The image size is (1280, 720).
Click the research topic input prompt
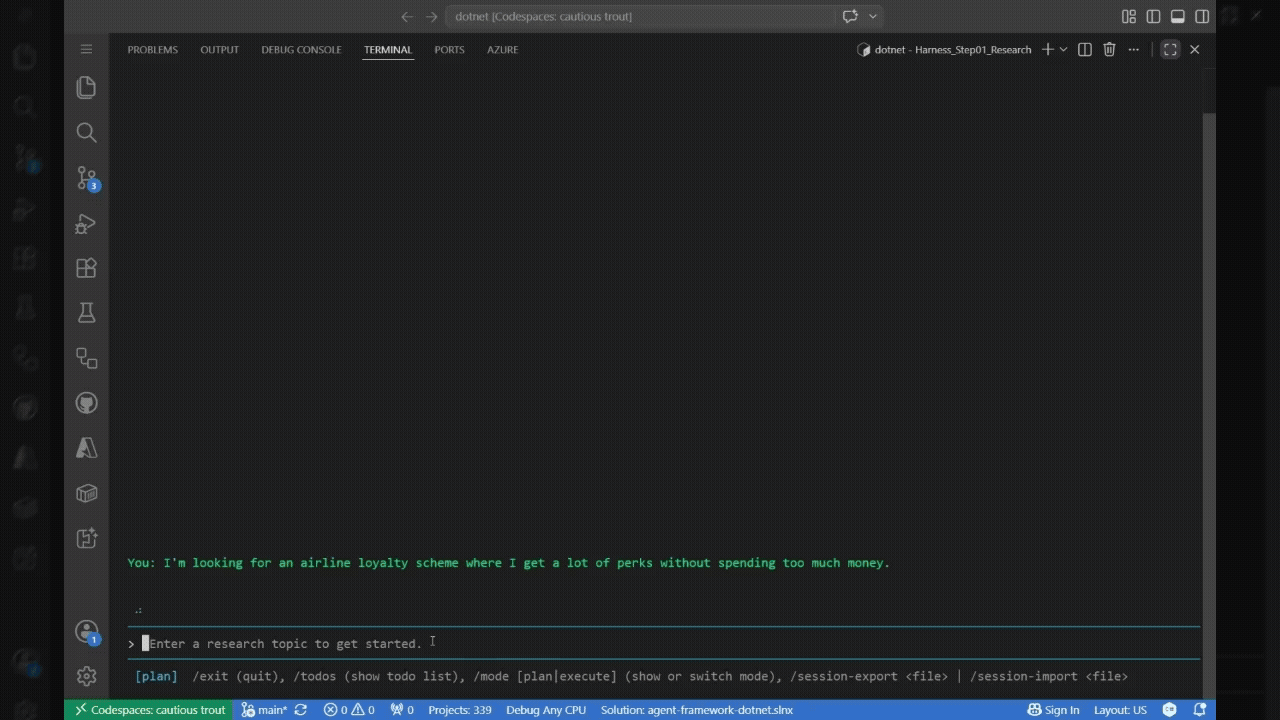pyautogui.click(x=665, y=643)
